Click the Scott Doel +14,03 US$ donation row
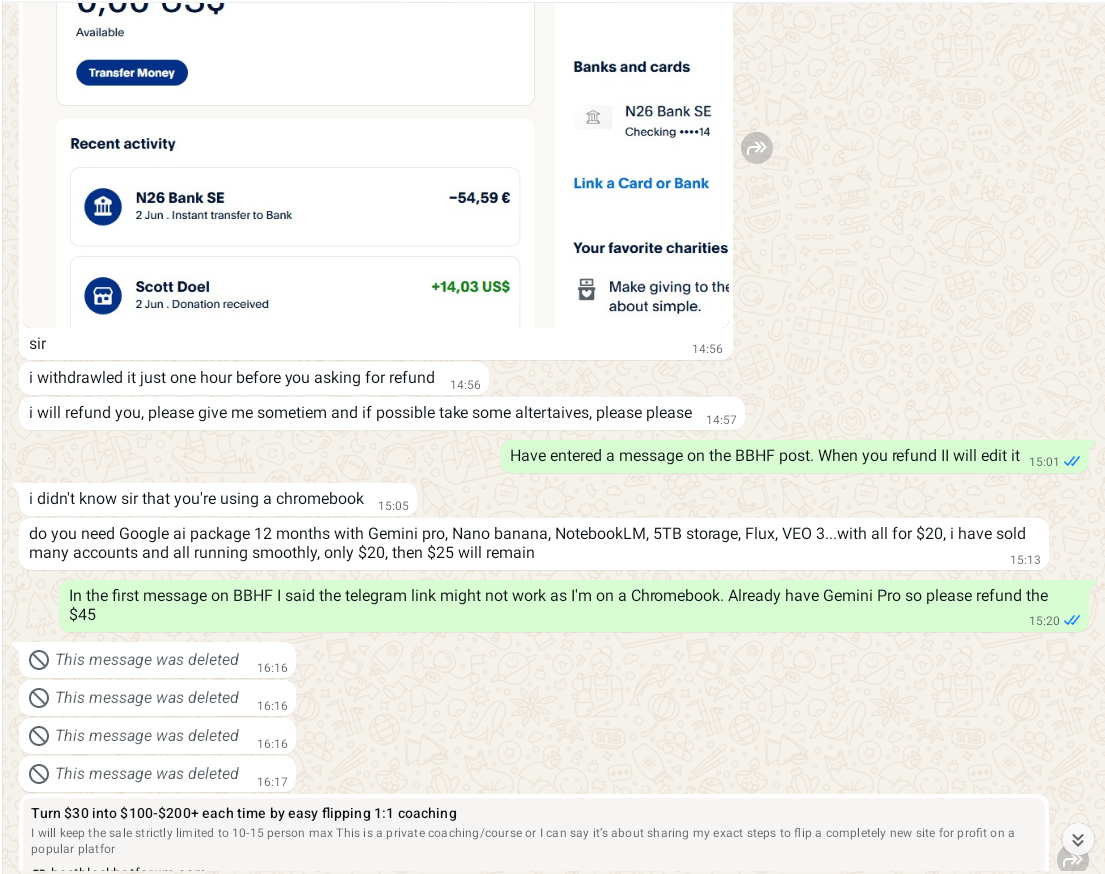1105x874 pixels. click(295, 293)
